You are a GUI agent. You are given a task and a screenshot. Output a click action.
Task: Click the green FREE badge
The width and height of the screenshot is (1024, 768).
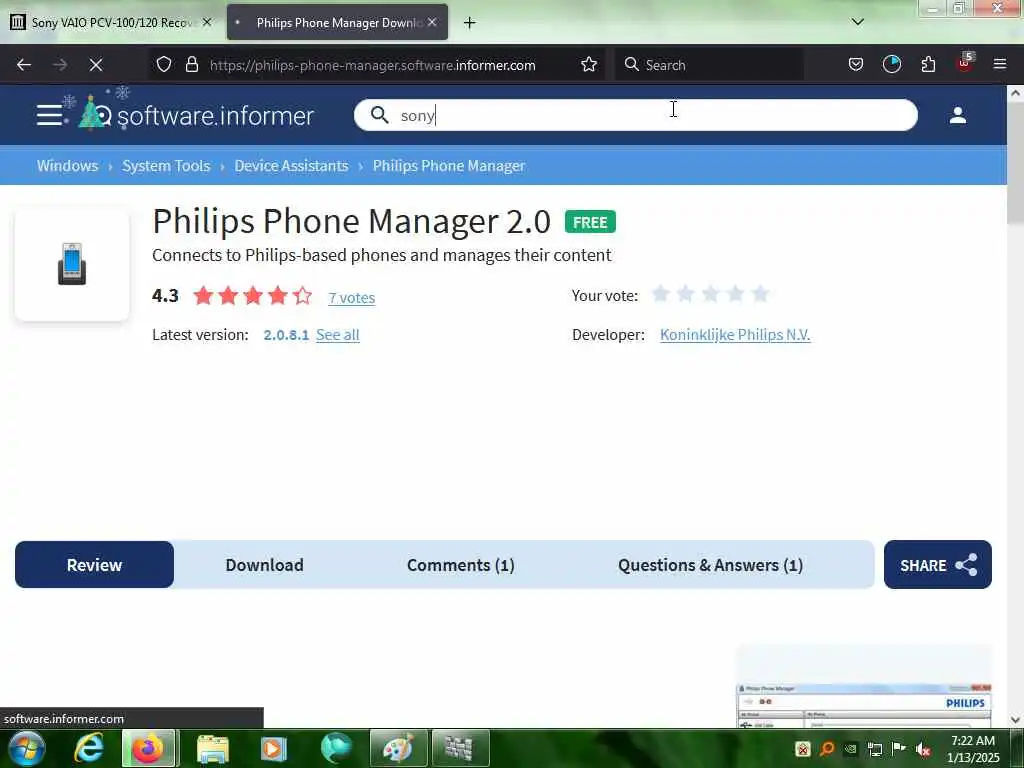tap(590, 222)
